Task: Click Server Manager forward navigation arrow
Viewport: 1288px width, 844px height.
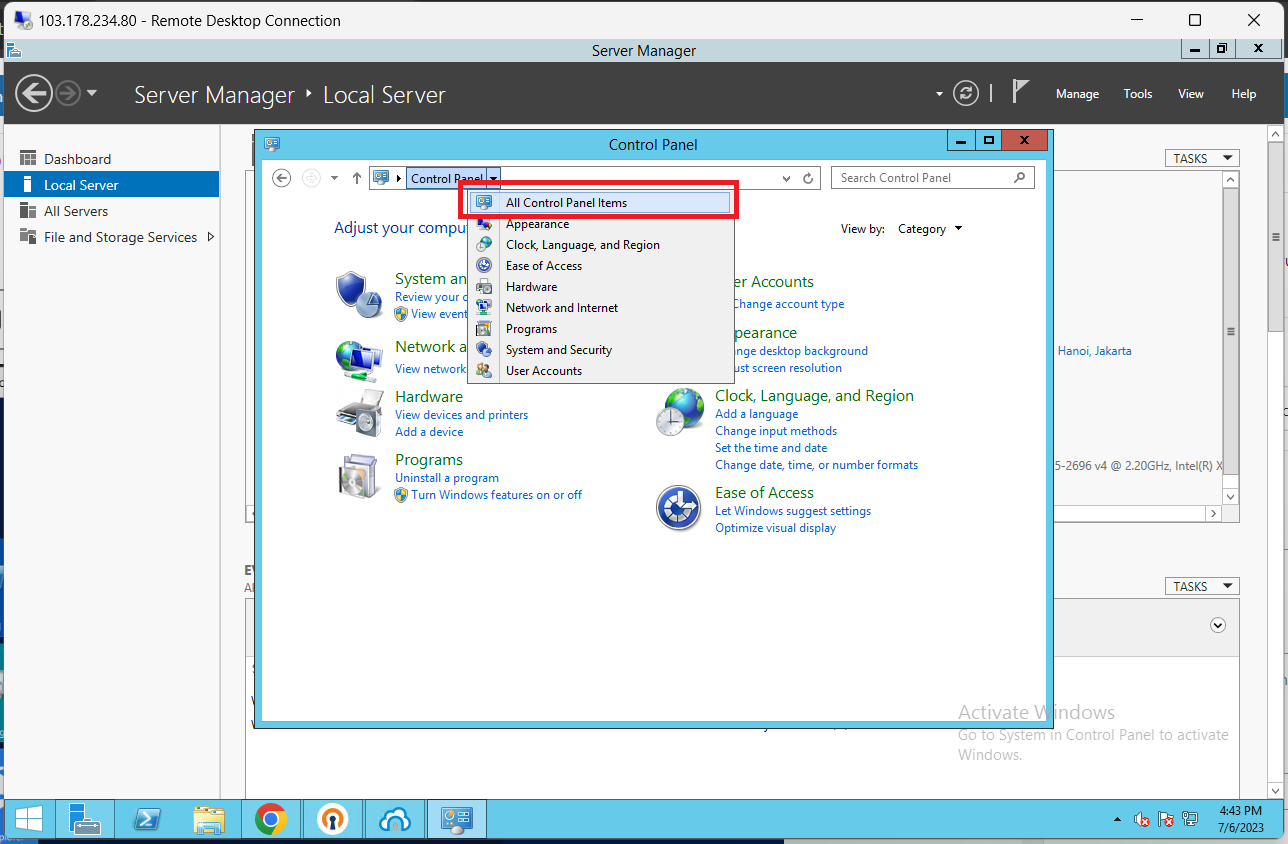Action: (x=67, y=94)
